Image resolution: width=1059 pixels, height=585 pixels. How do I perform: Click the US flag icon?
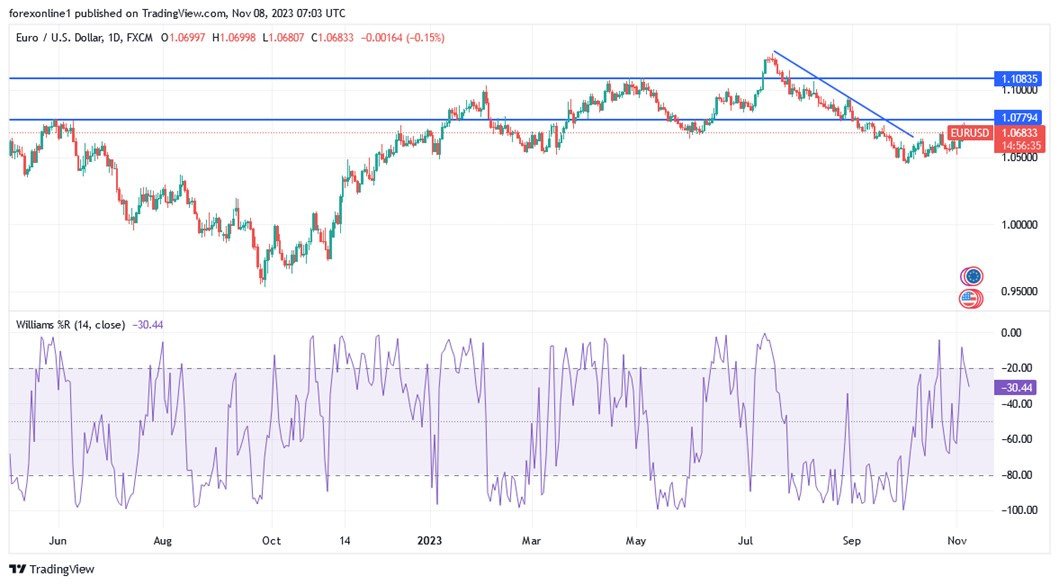click(970, 297)
